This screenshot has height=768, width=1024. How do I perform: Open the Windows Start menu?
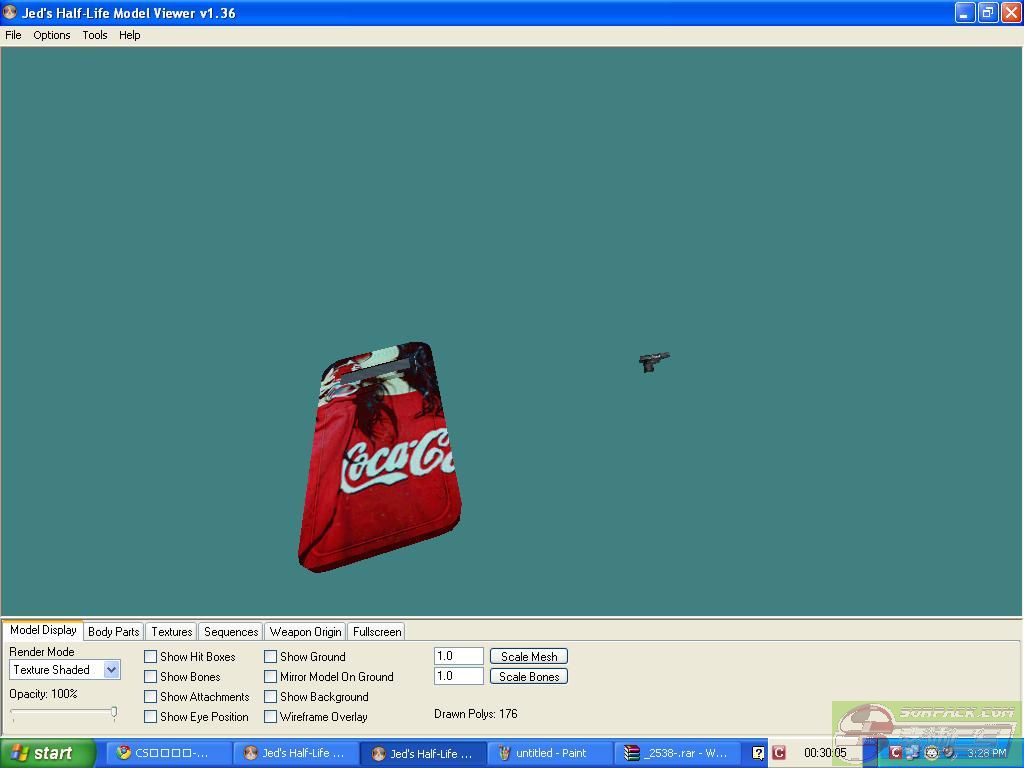point(48,753)
